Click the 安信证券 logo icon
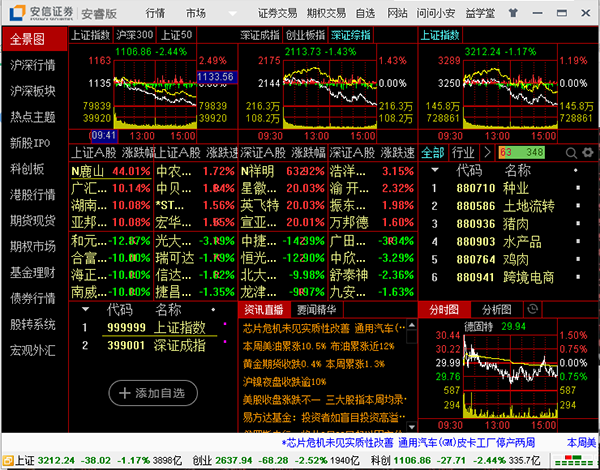Screen dimensions: 600x470 (x=17, y=13)
